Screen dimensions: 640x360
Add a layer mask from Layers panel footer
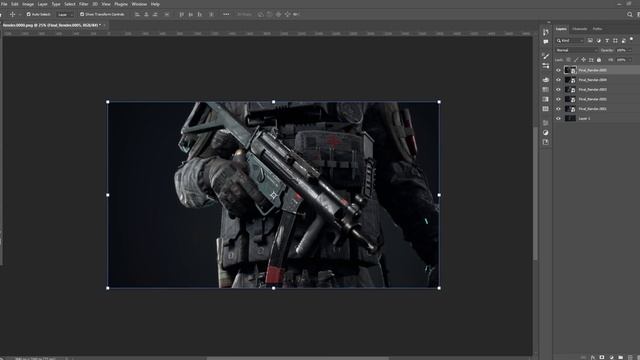(x=602, y=357)
